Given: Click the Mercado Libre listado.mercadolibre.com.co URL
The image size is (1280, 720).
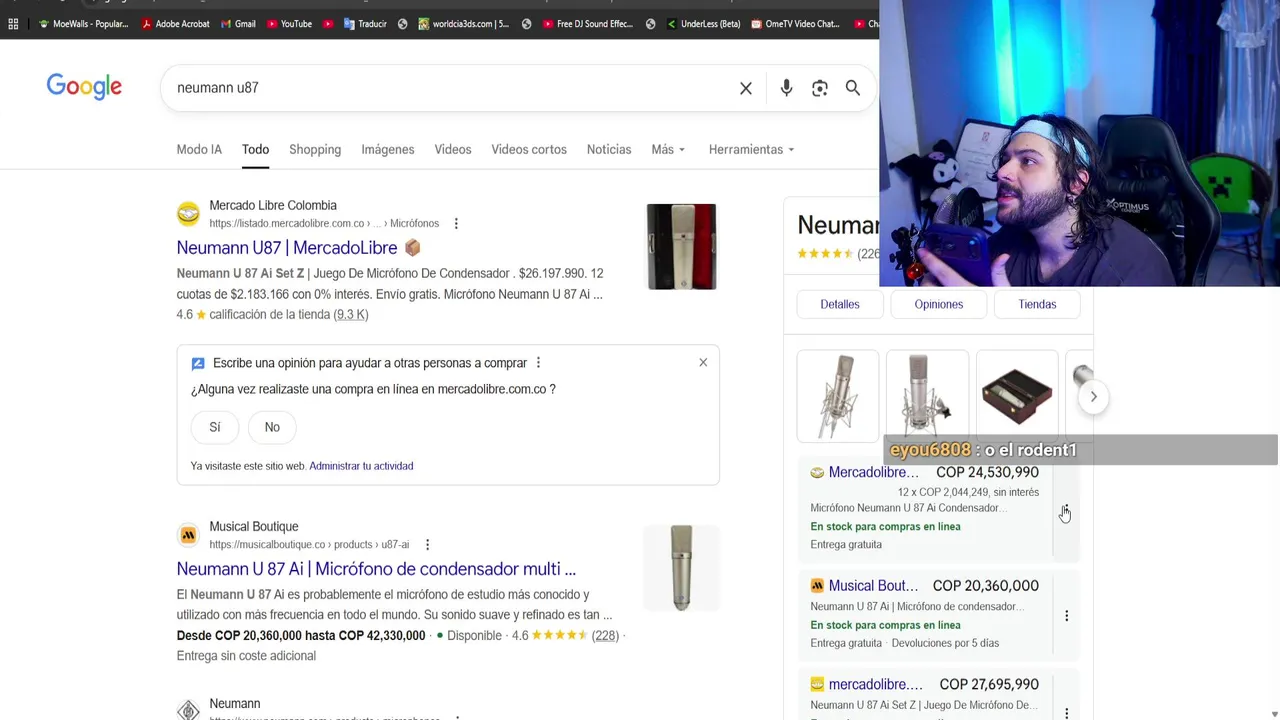Looking at the screenshot, I should point(324,224).
